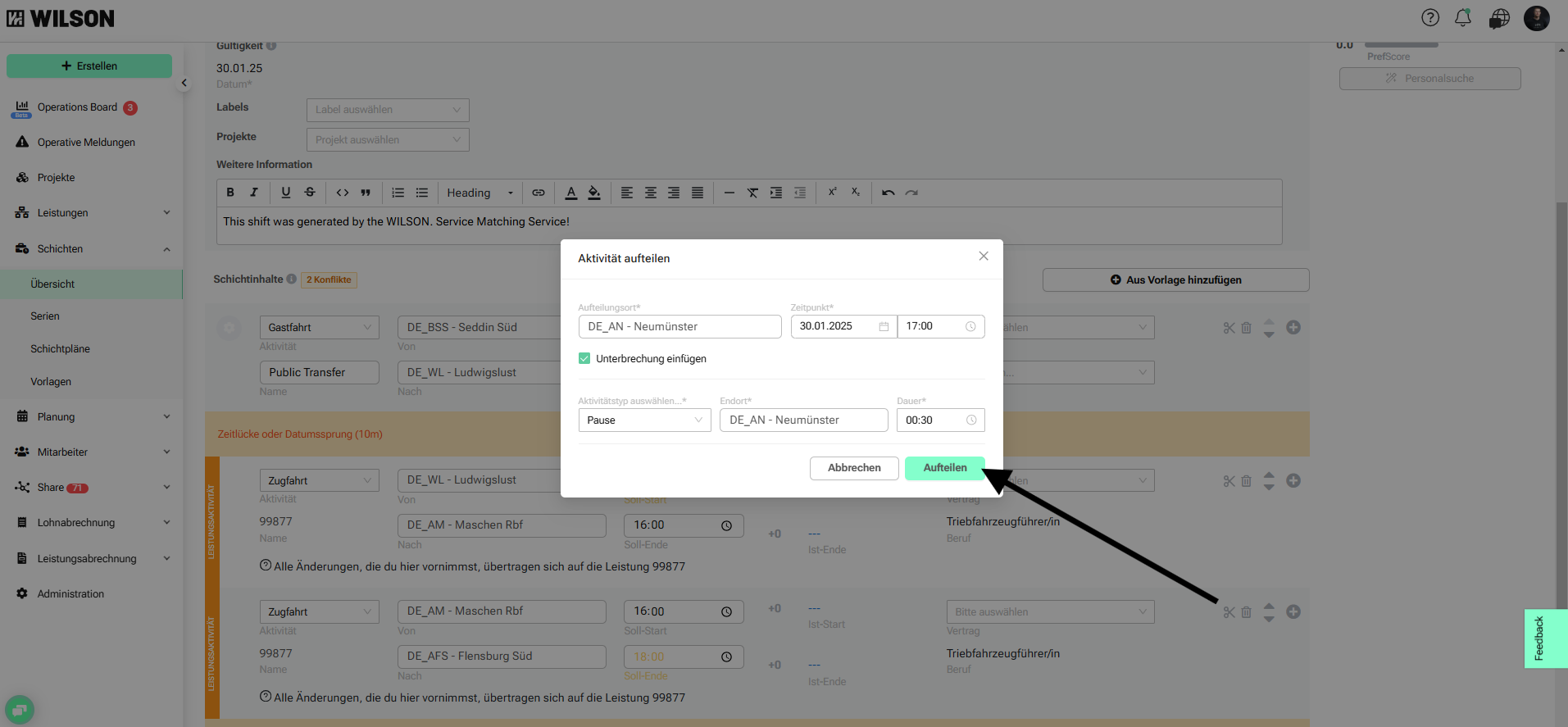Viewport: 1568px width, 727px height.
Task: Toggle bold formatting in the editor toolbar
Action: click(230, 193)
